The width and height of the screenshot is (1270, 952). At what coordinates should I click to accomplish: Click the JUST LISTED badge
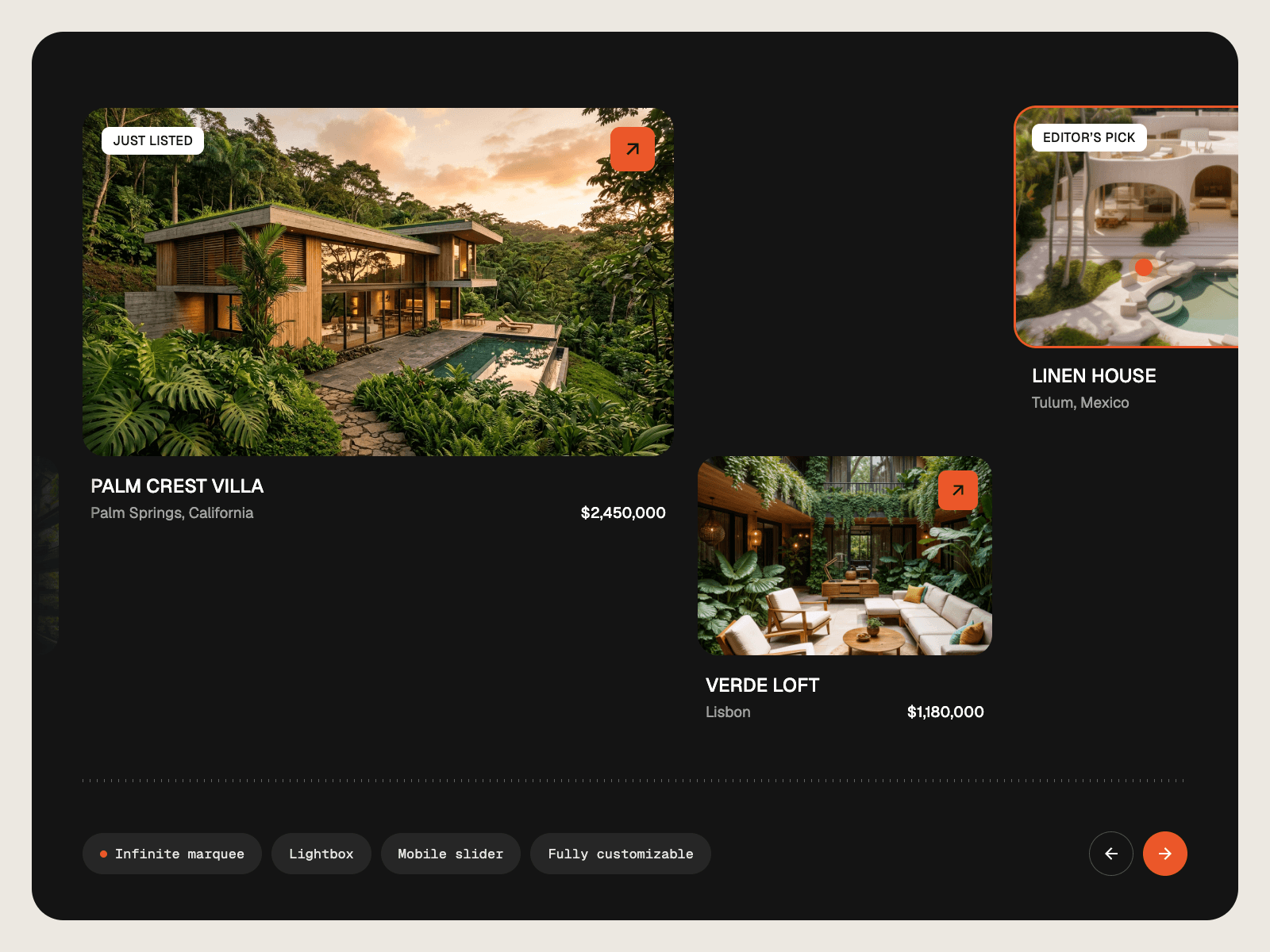point(153,140)
